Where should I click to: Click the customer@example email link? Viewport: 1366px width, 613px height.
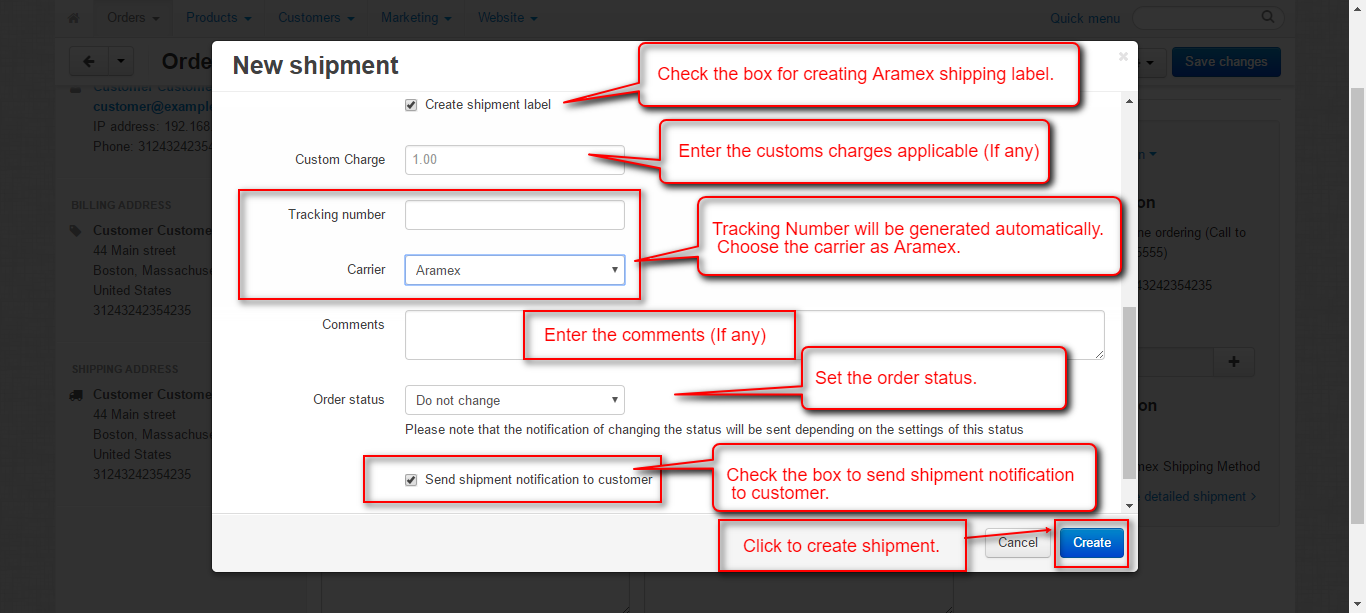tap(152, 106)
